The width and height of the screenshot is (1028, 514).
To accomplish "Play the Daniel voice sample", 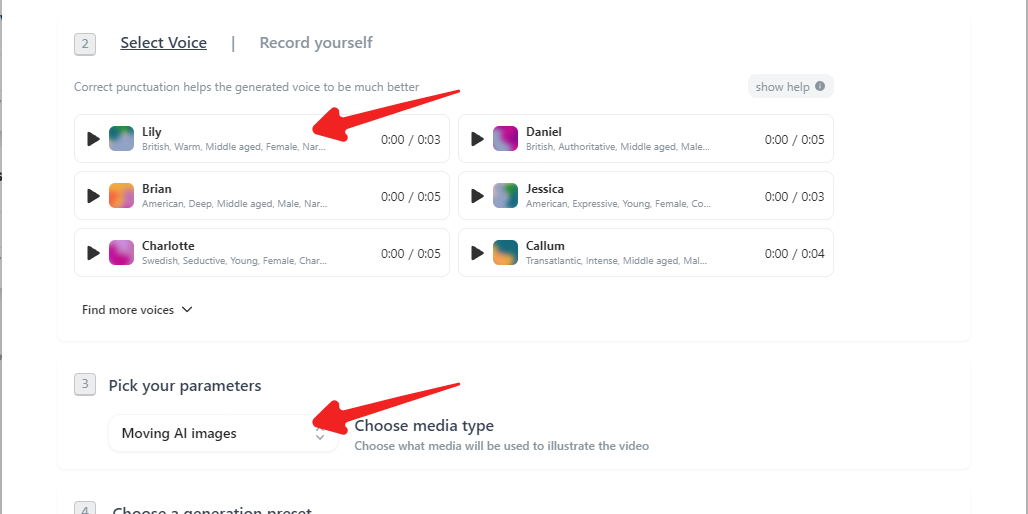I will click(x=477, y=139).
